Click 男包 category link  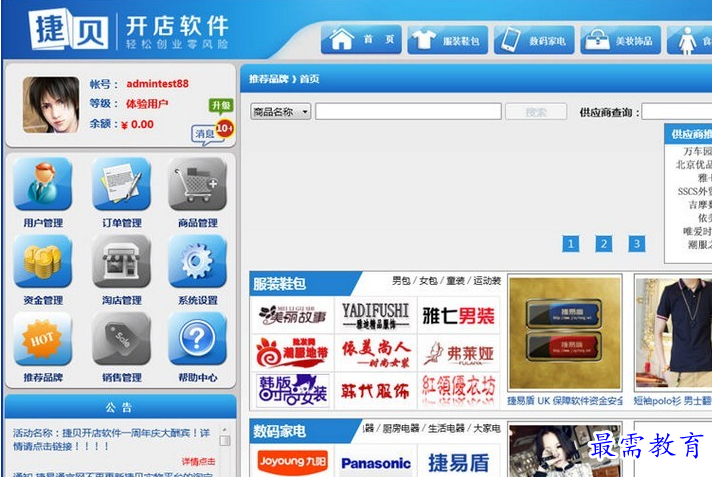[x=401, y=281]
